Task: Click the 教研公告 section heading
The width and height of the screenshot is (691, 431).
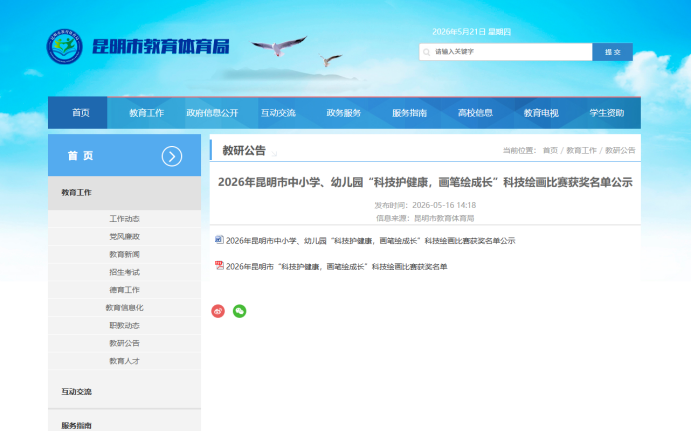Action: [244, 150]
